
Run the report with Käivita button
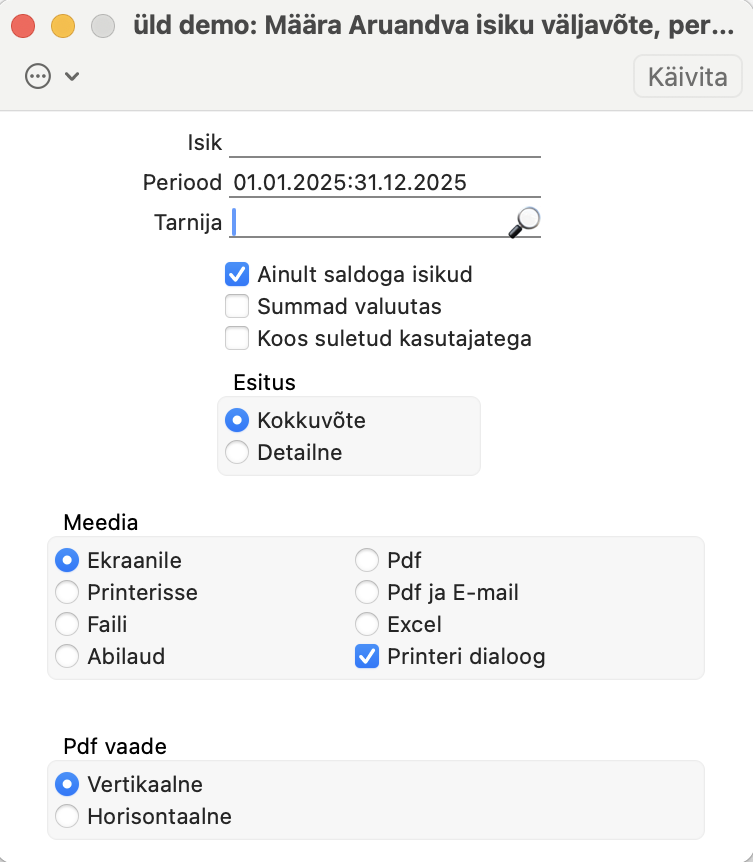pos(688,76)
